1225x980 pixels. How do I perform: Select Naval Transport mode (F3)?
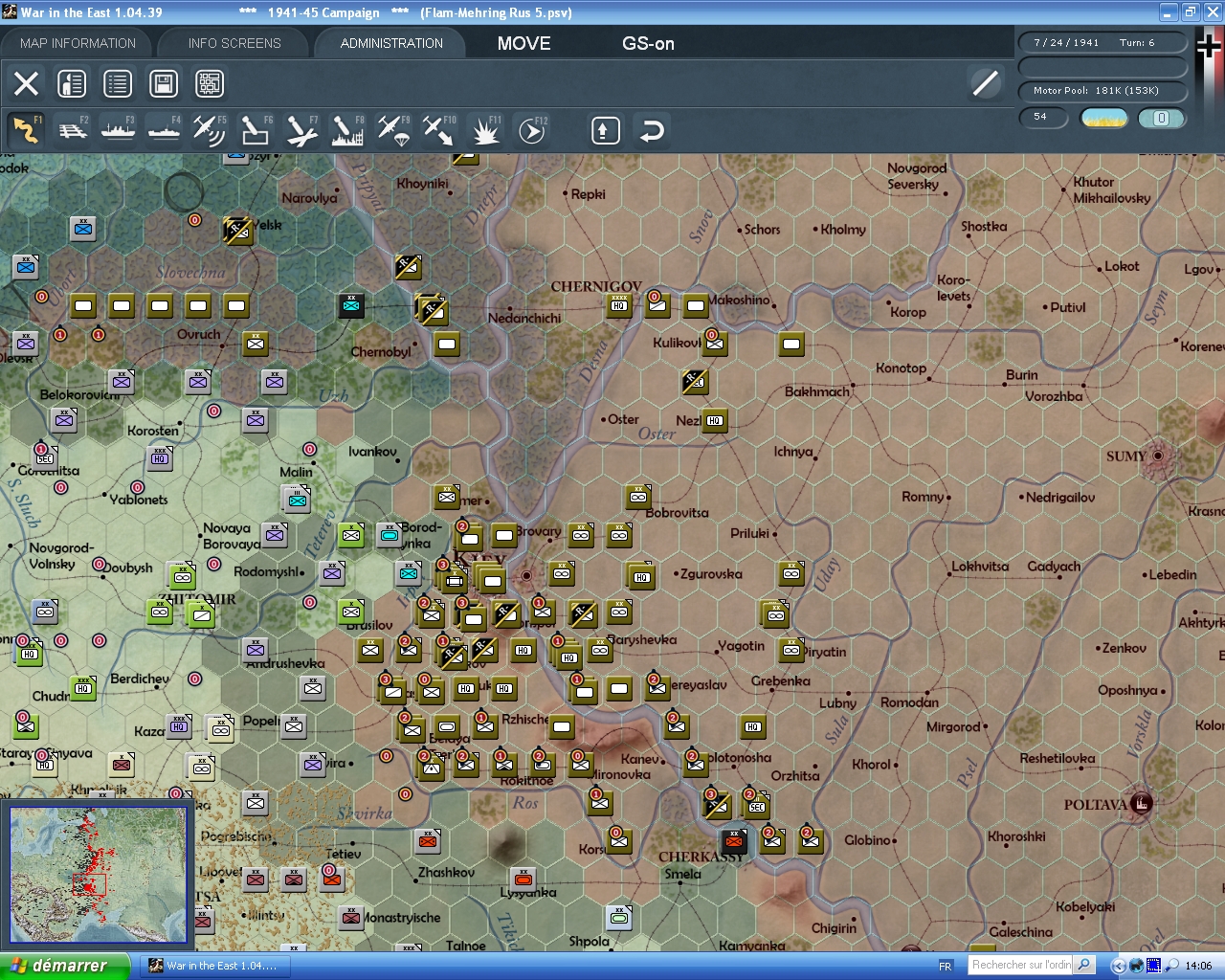coord(118,130)
